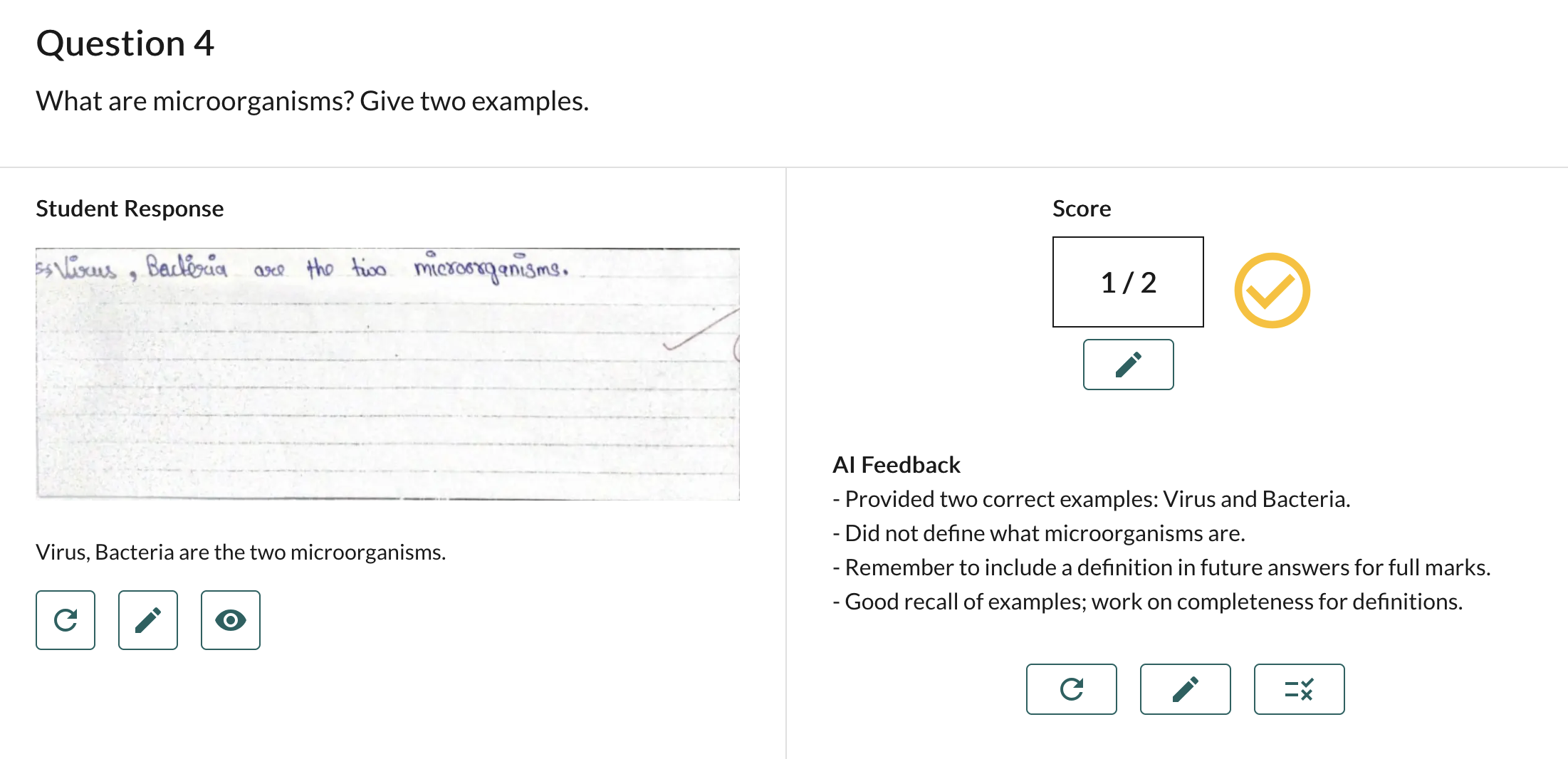1568x759 pixels.
Task: Adjust the score value in the 1/2 box
Action: (x=1127, y=282)
